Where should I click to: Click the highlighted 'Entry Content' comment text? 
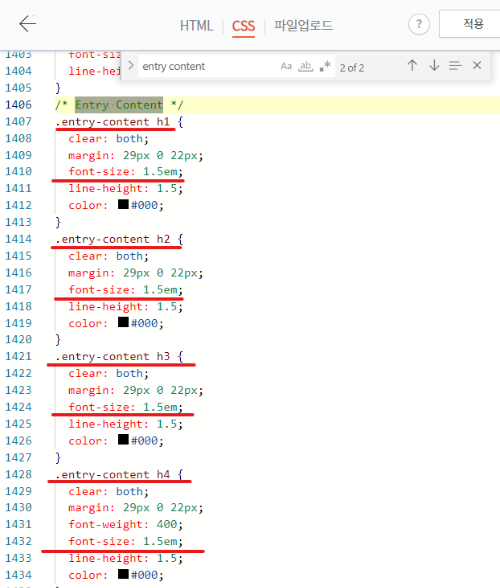click(119, 105)
